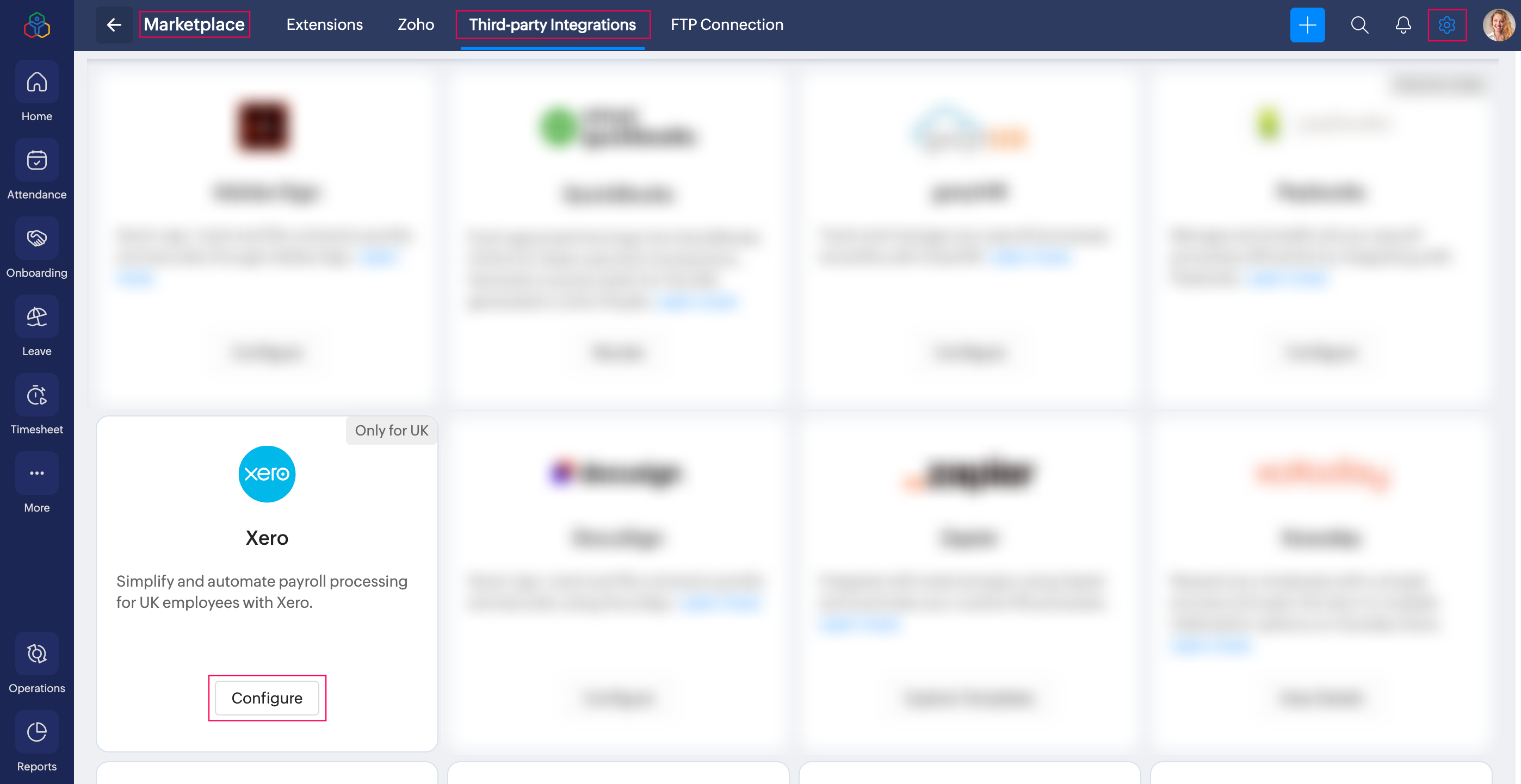Switch to FTP Connection tab
Screen dimensions: 1521x784
(x=726, y=25)
